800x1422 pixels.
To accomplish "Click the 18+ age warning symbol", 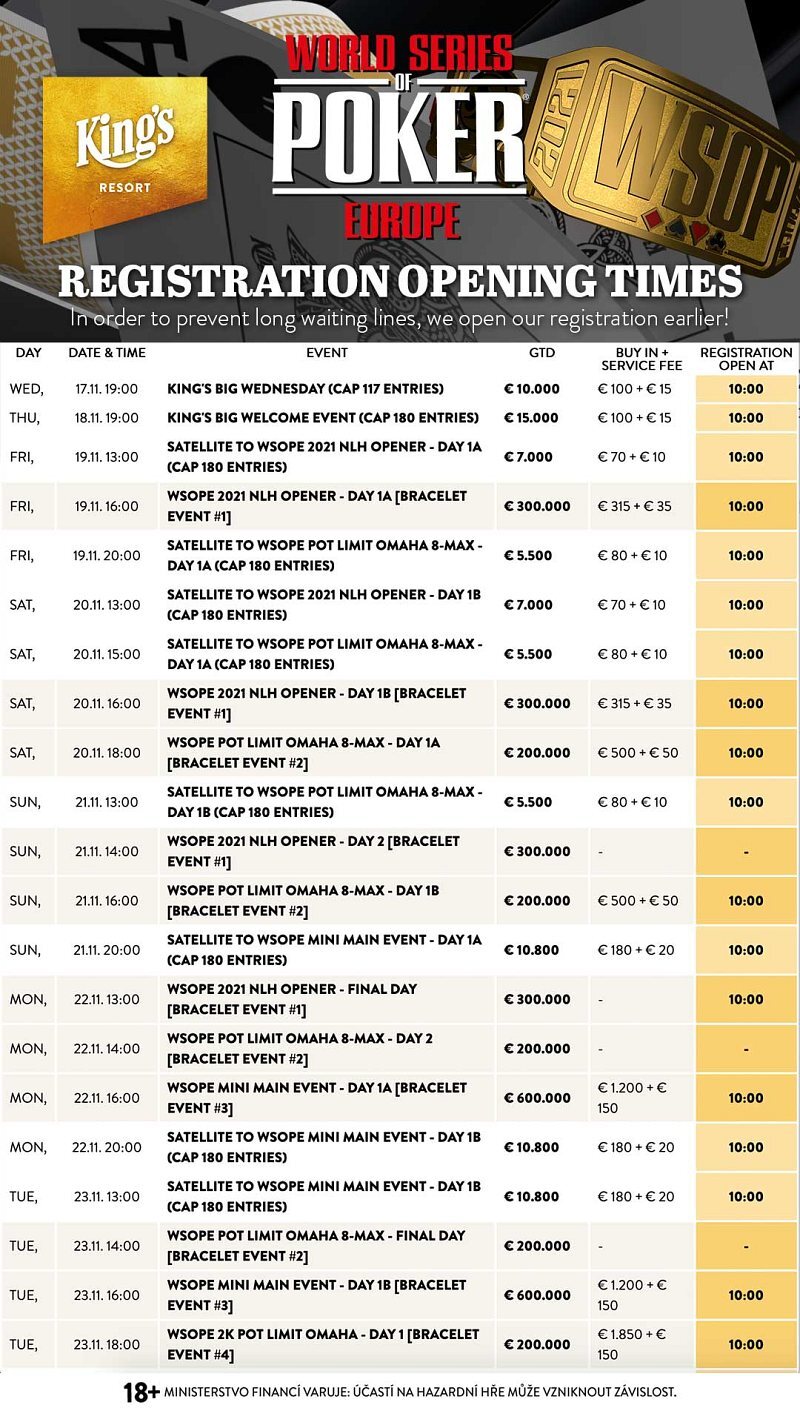I will (x=140, y=1391).
